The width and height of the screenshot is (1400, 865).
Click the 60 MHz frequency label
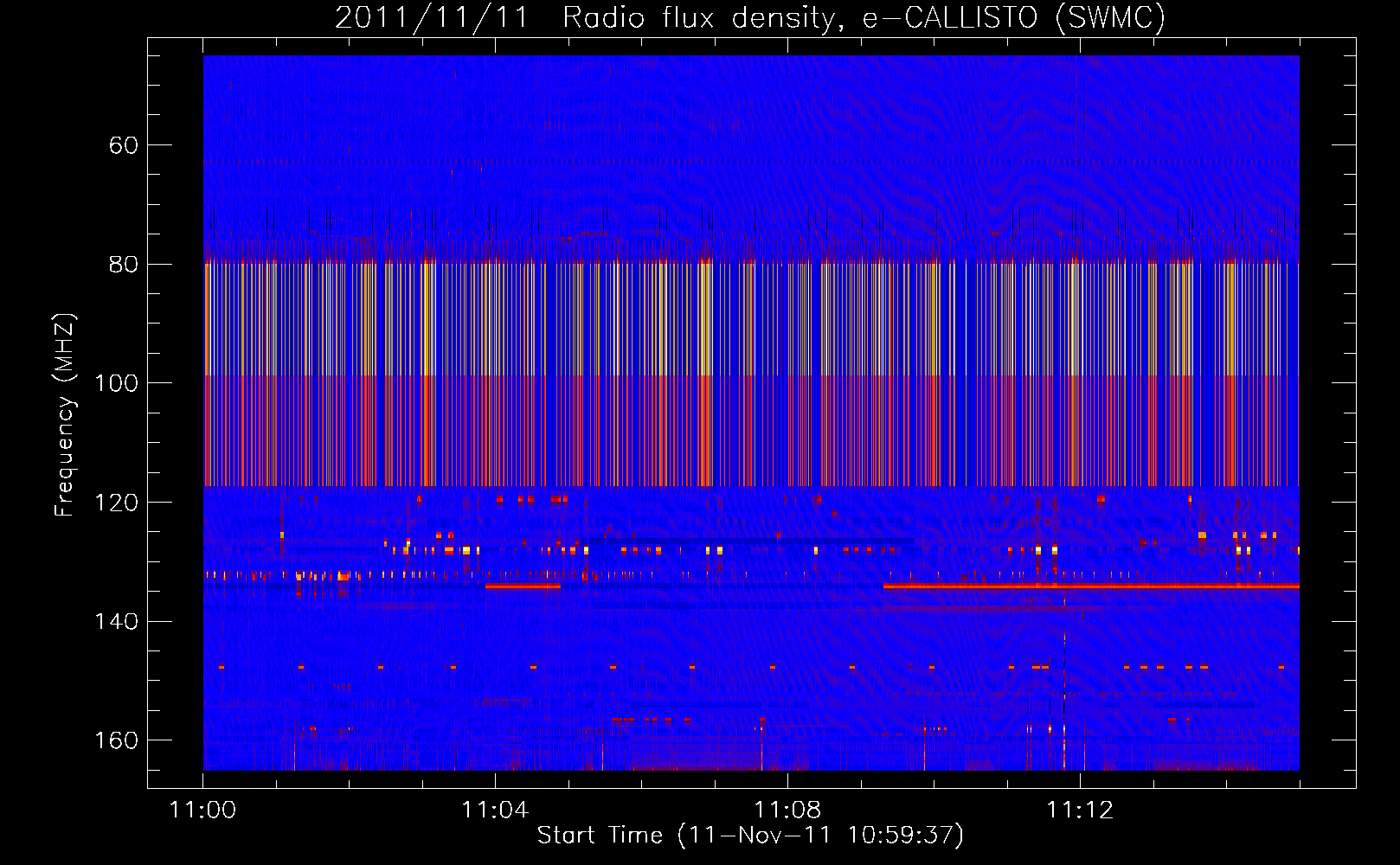pyautogui.click(x=124, y=145)
